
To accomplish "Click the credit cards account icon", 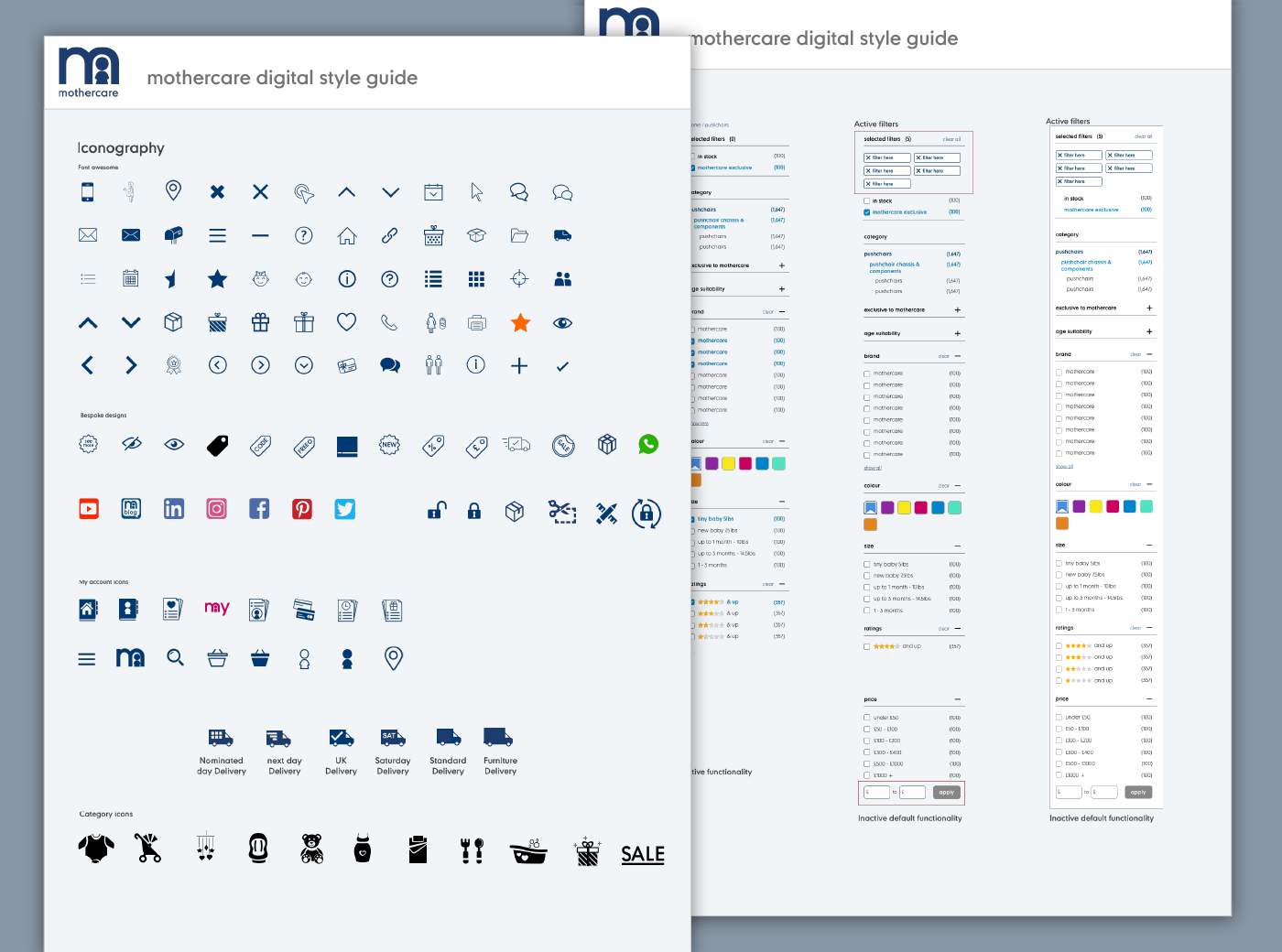I will pyautogui.click(x=303, y=609).
